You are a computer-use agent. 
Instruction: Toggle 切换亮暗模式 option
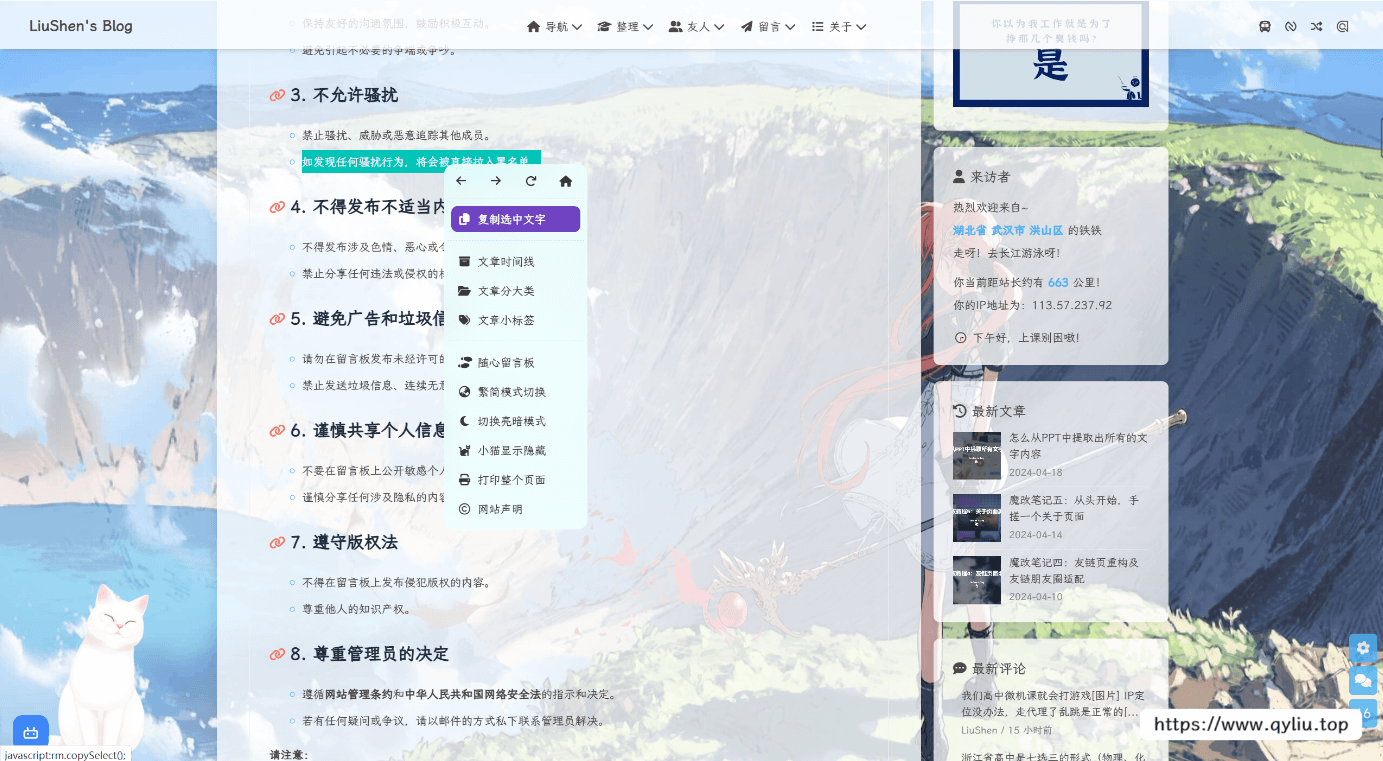point(515,421)
